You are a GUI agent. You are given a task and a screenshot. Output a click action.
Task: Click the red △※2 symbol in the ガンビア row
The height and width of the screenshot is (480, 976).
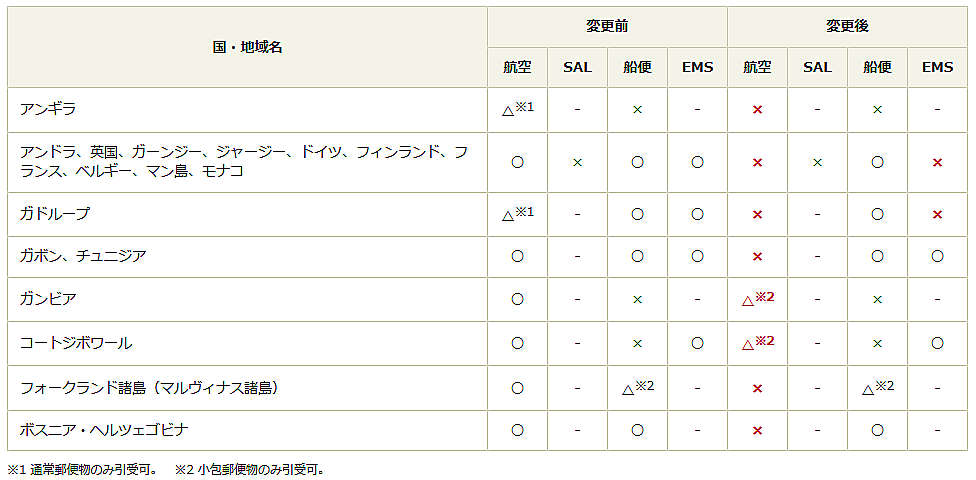coord(757,298)
